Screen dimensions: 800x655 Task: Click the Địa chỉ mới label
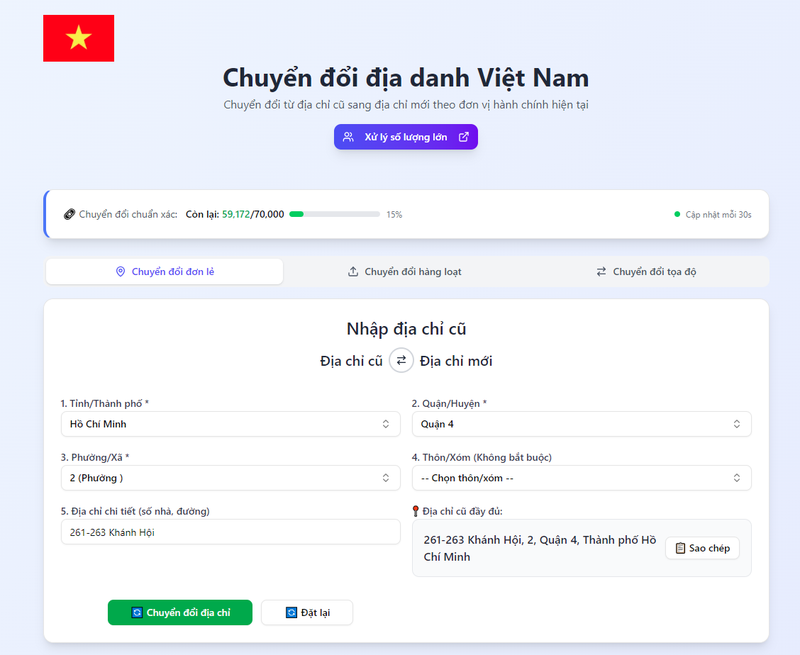[x=456, y=361]
